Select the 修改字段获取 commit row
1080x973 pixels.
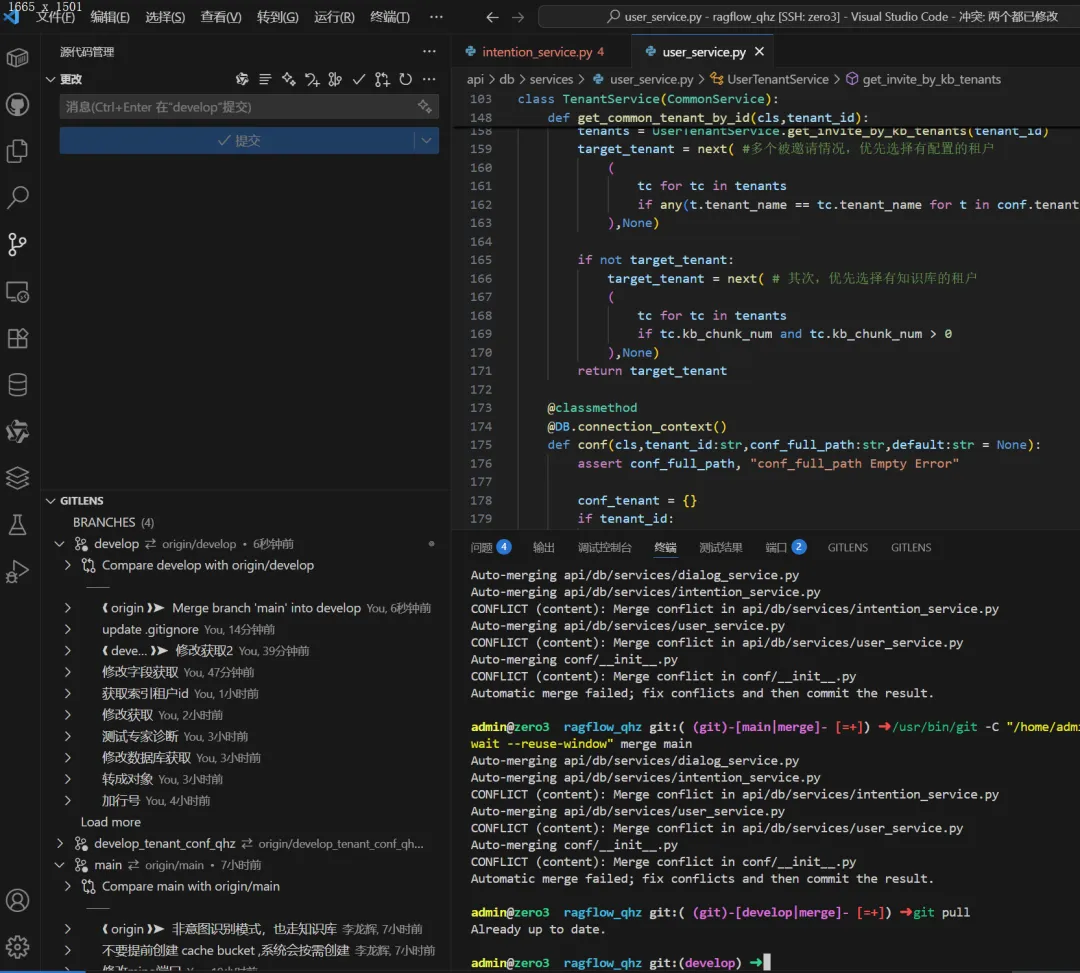point(245,672)
